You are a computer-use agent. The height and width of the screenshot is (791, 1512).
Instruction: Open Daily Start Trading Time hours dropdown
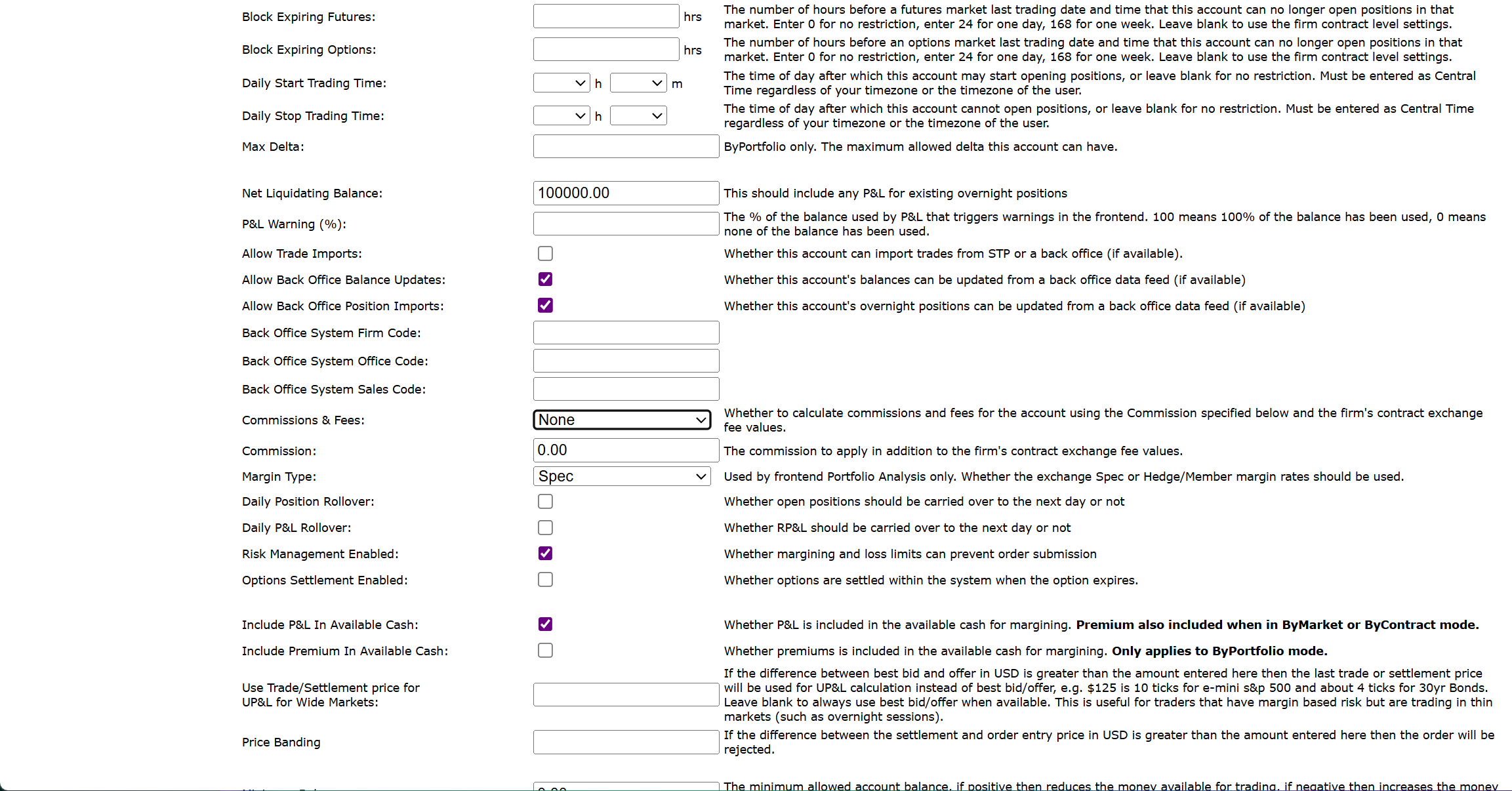point(562,83)
